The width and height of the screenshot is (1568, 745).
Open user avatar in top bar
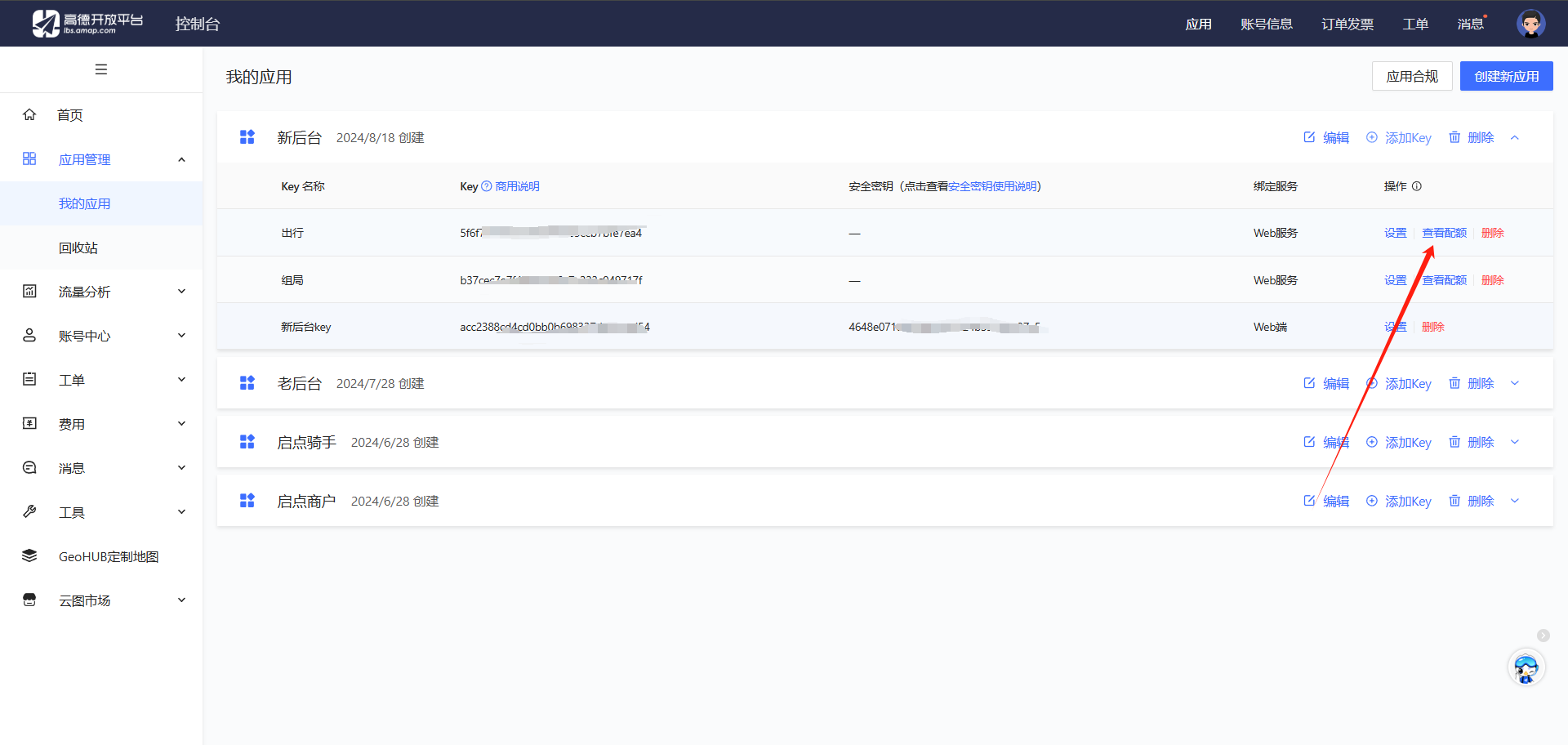[x=1530, y=24]
